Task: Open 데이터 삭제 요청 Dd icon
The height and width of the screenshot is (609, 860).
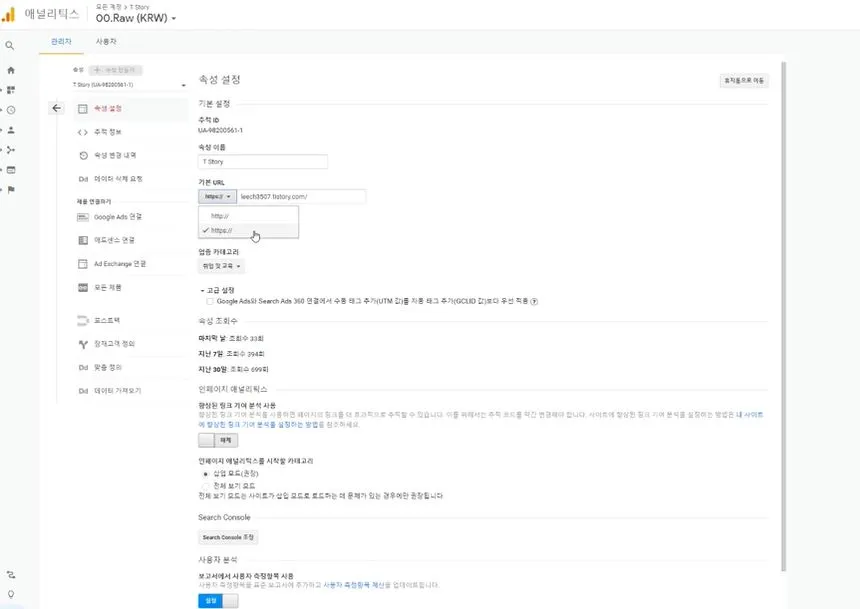Action: click(83, 179)
